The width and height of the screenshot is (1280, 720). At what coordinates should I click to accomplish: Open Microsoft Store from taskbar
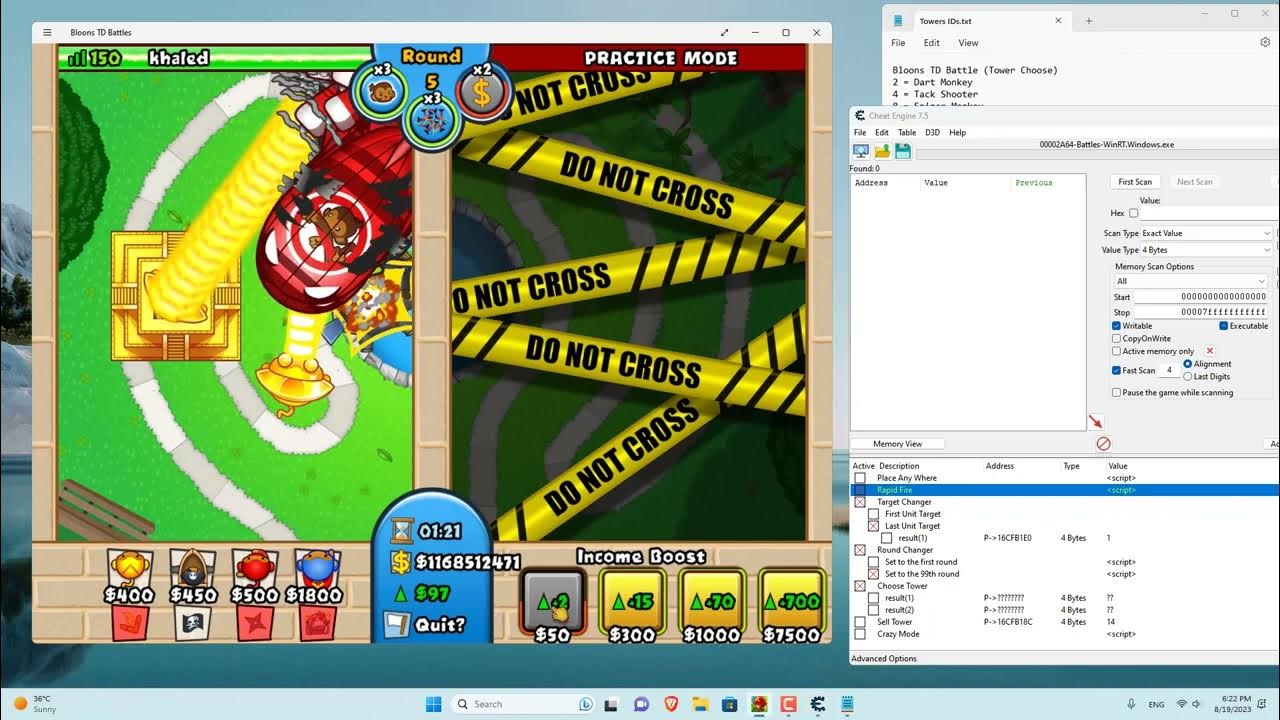[x=730, y=704]
